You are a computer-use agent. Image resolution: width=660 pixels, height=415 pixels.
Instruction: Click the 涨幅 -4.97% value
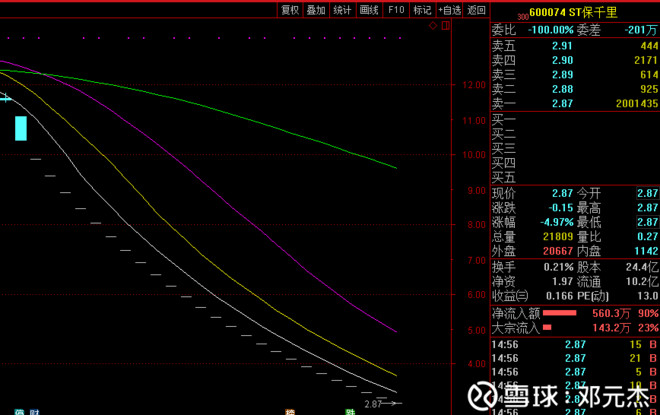click(557, 222)
